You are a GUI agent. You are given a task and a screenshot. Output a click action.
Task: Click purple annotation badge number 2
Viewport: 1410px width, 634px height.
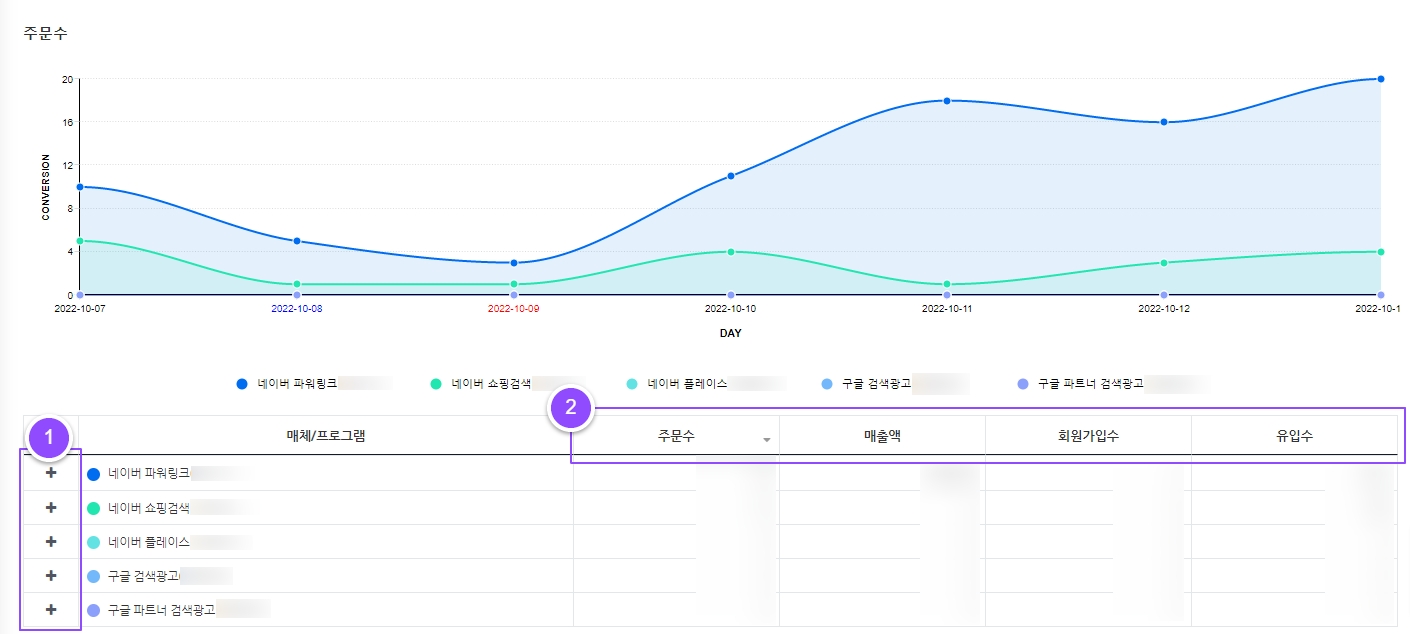click(571, 407)
